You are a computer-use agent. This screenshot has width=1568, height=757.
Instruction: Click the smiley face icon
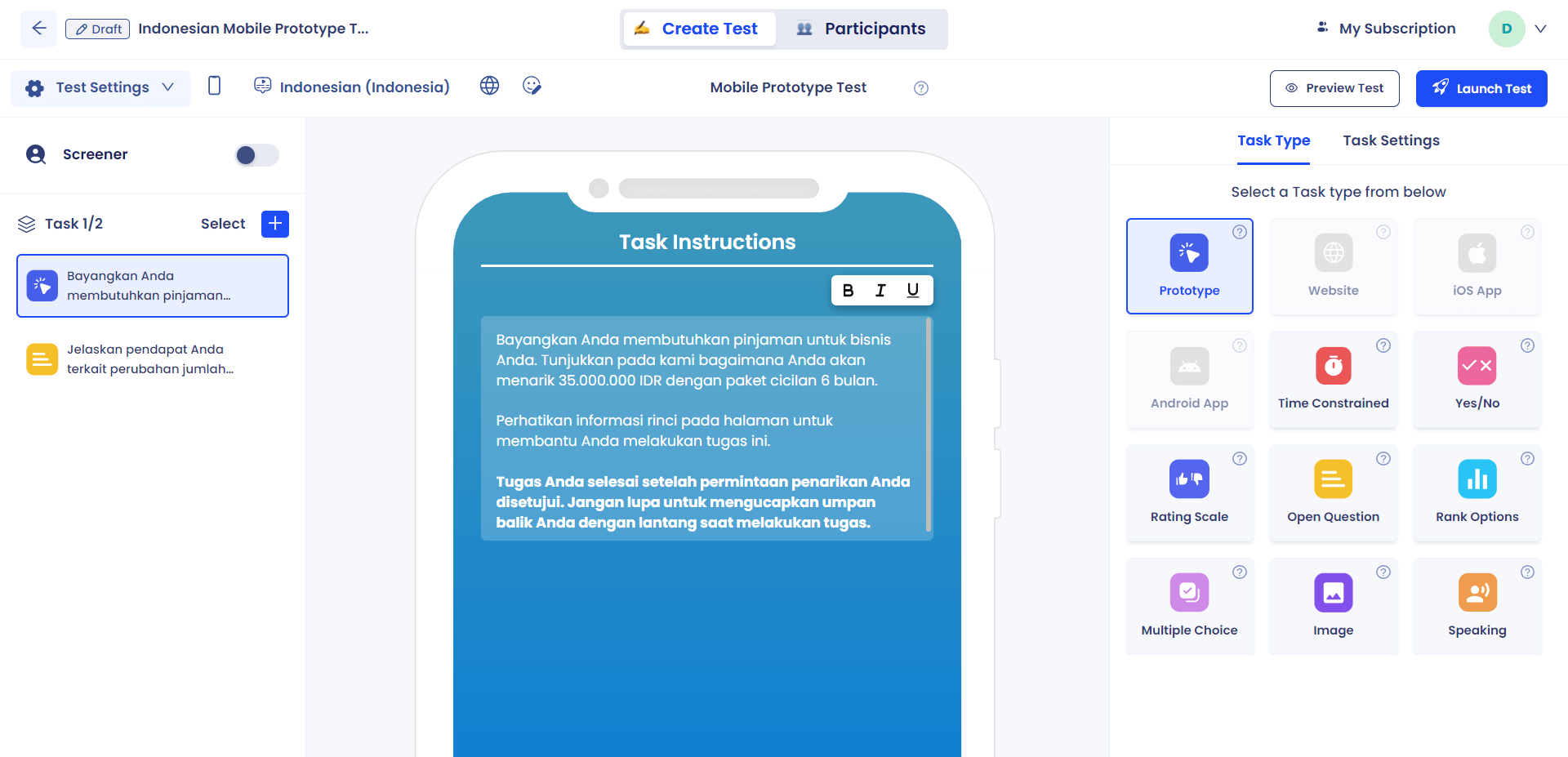532,86
